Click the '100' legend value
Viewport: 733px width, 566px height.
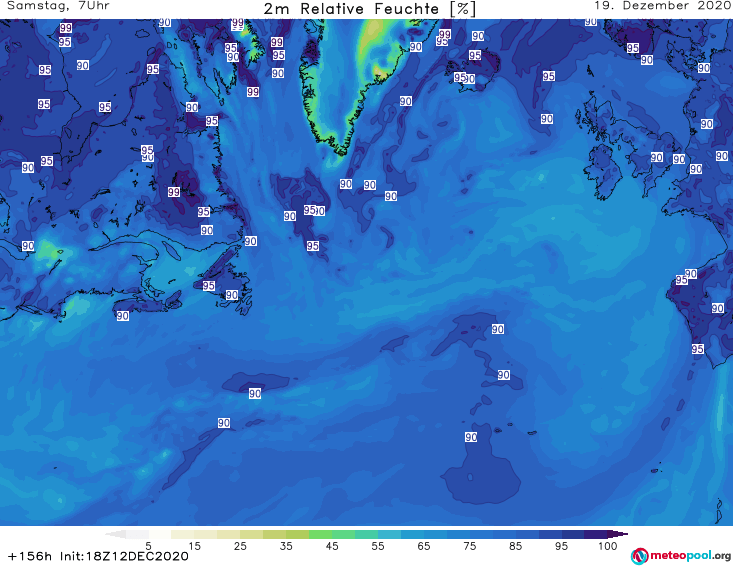tap(608, 546)
